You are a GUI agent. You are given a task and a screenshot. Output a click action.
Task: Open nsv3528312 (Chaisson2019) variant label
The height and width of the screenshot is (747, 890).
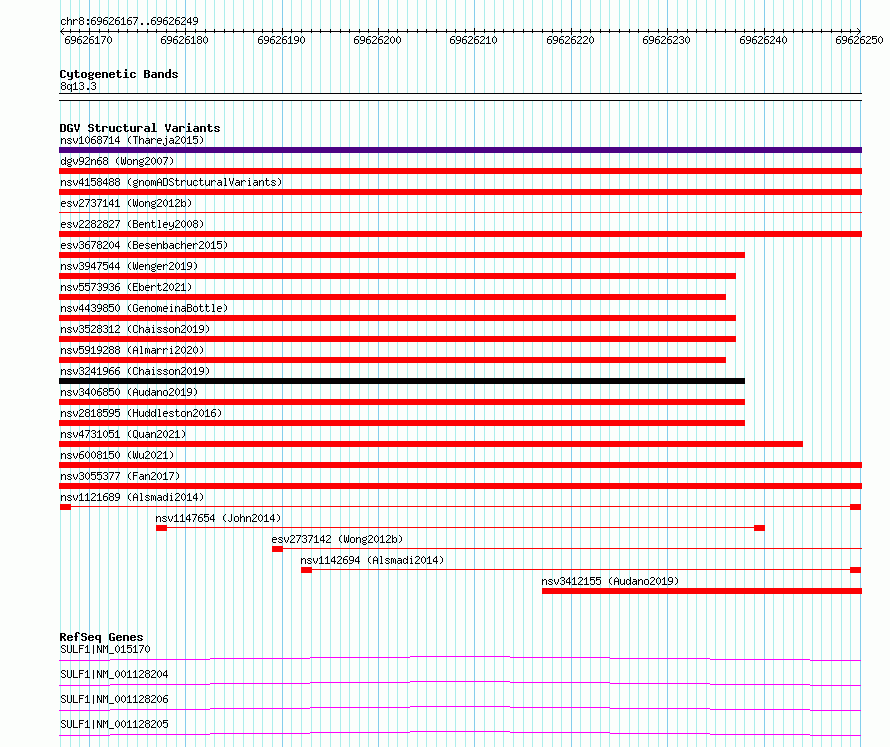(x=135, y=329)
